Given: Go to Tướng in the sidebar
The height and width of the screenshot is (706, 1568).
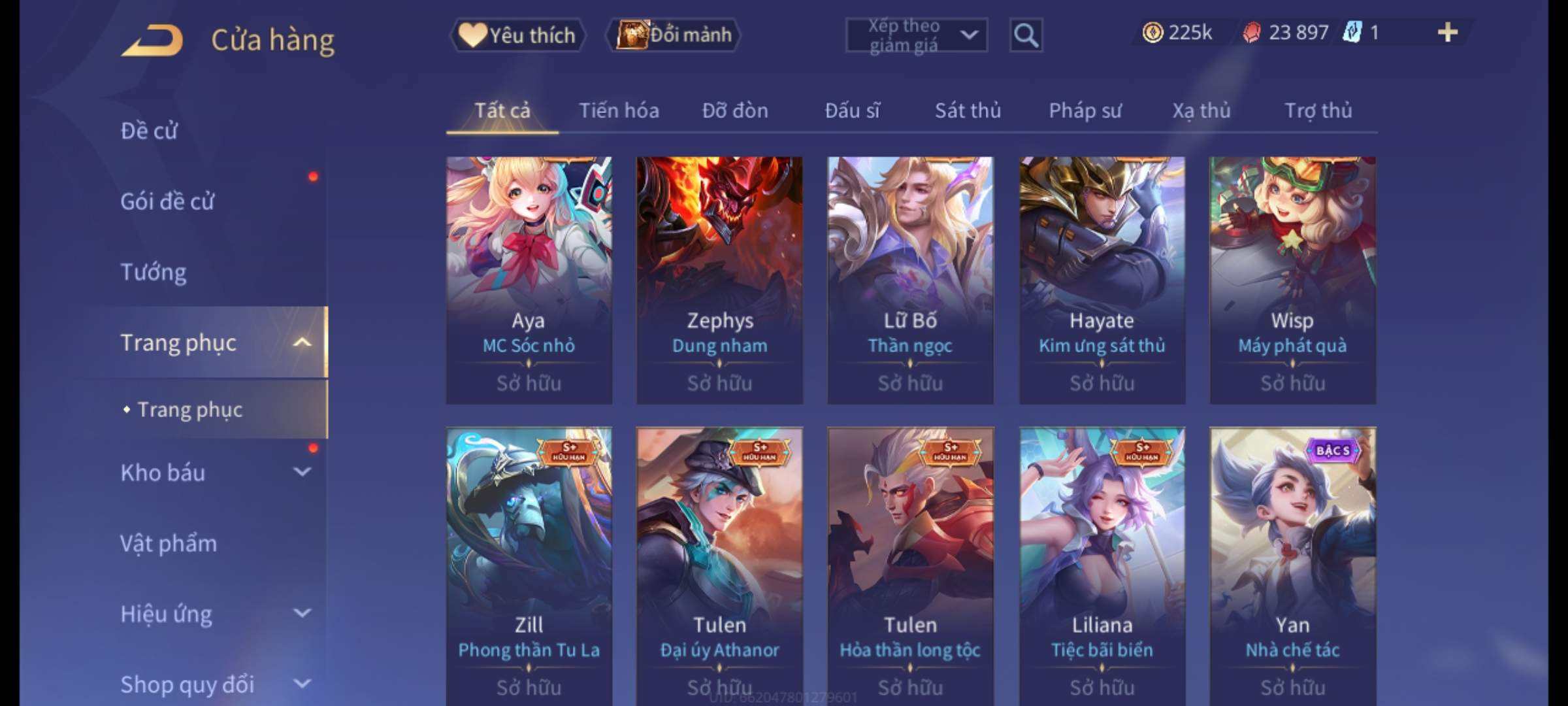Looking at the screenshot, I should (154, 272).
